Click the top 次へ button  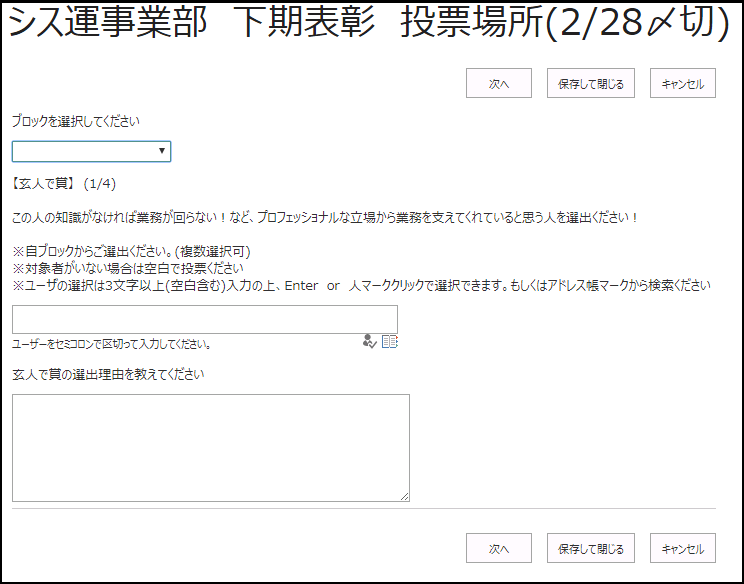coord(499,83)
